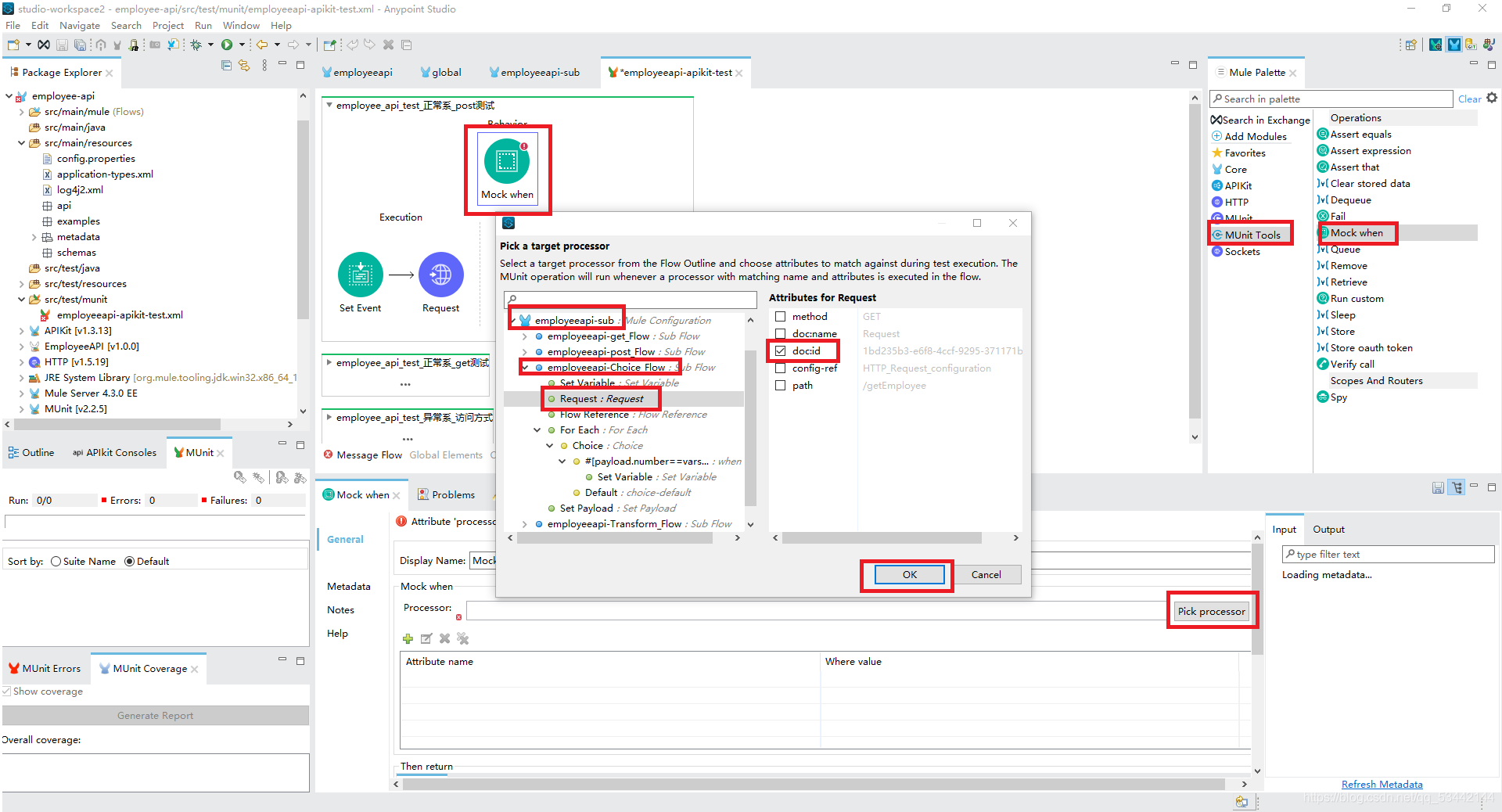Select MUnit Tools module in the palette
This screenshot has height=812, width=1502.
point(1246,235)
